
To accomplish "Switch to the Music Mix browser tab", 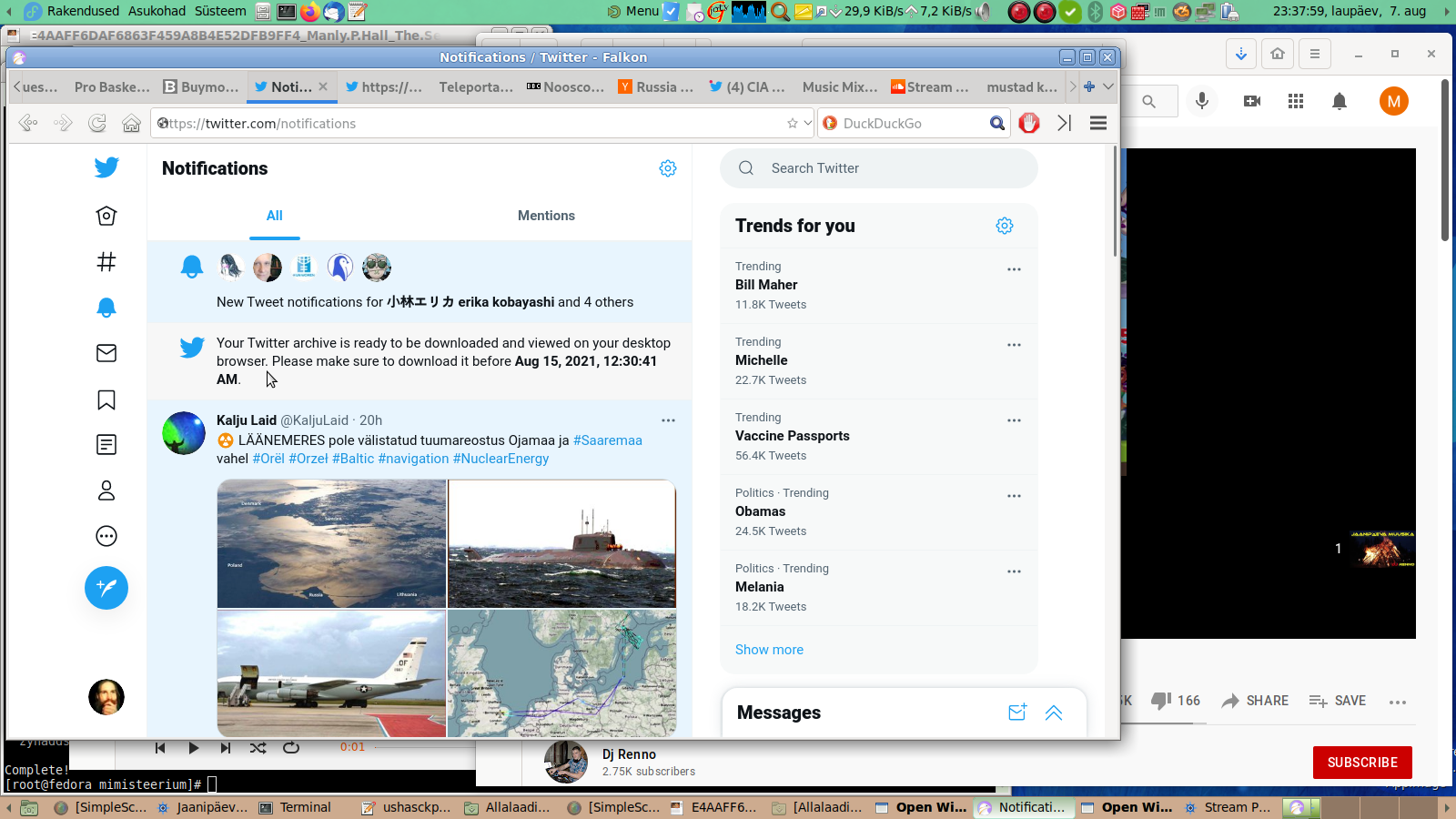I will [x=839, y=86].
